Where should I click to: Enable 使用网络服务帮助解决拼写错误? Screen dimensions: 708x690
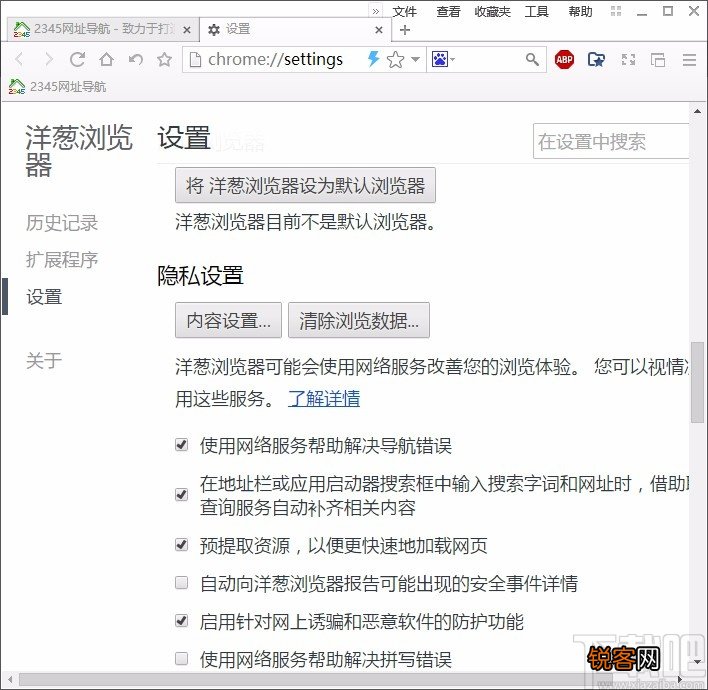point(182,658)
